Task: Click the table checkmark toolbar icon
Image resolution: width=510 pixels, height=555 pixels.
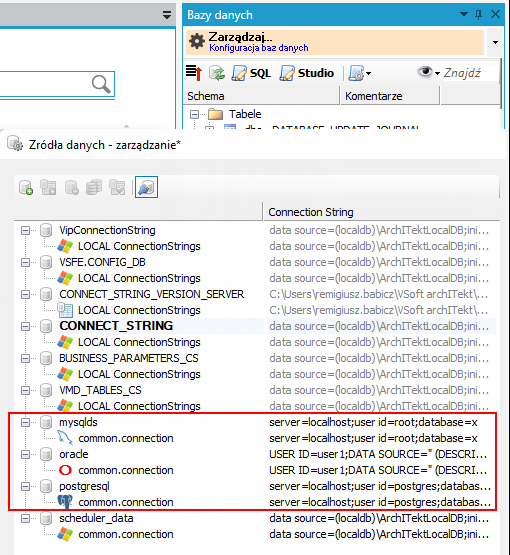Action: [117, 187]
